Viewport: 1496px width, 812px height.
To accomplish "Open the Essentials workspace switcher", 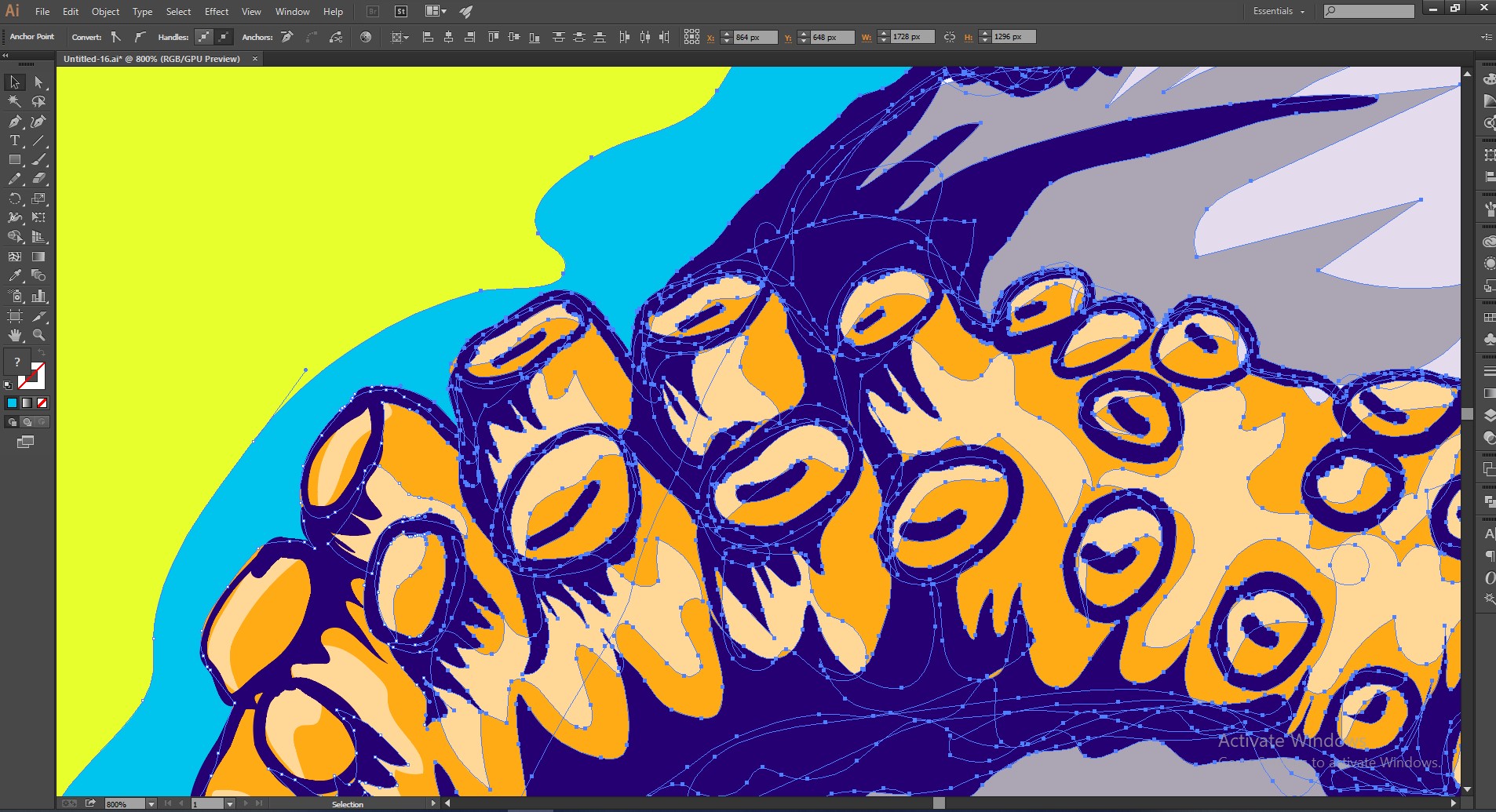I will [1279, 11].
